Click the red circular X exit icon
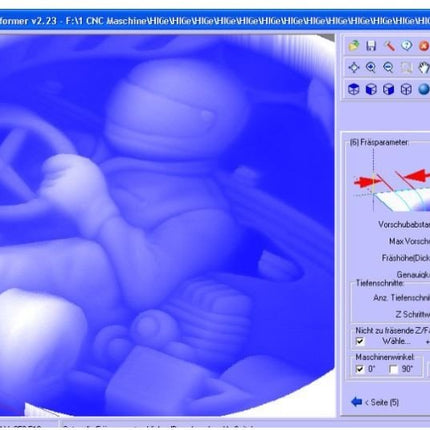 (424, 46)
